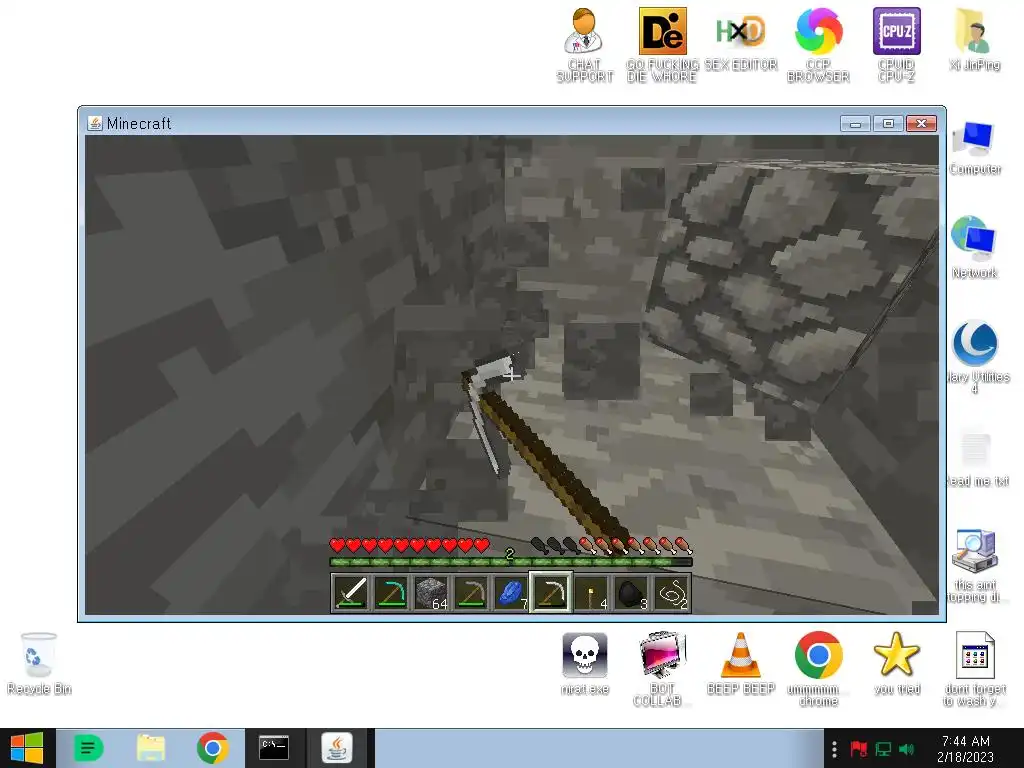Image resolution: width=1024 pixels, height=768 pixels.
Task: Click the Java Minecraft taskbar button
Action: tap(337, 748)
